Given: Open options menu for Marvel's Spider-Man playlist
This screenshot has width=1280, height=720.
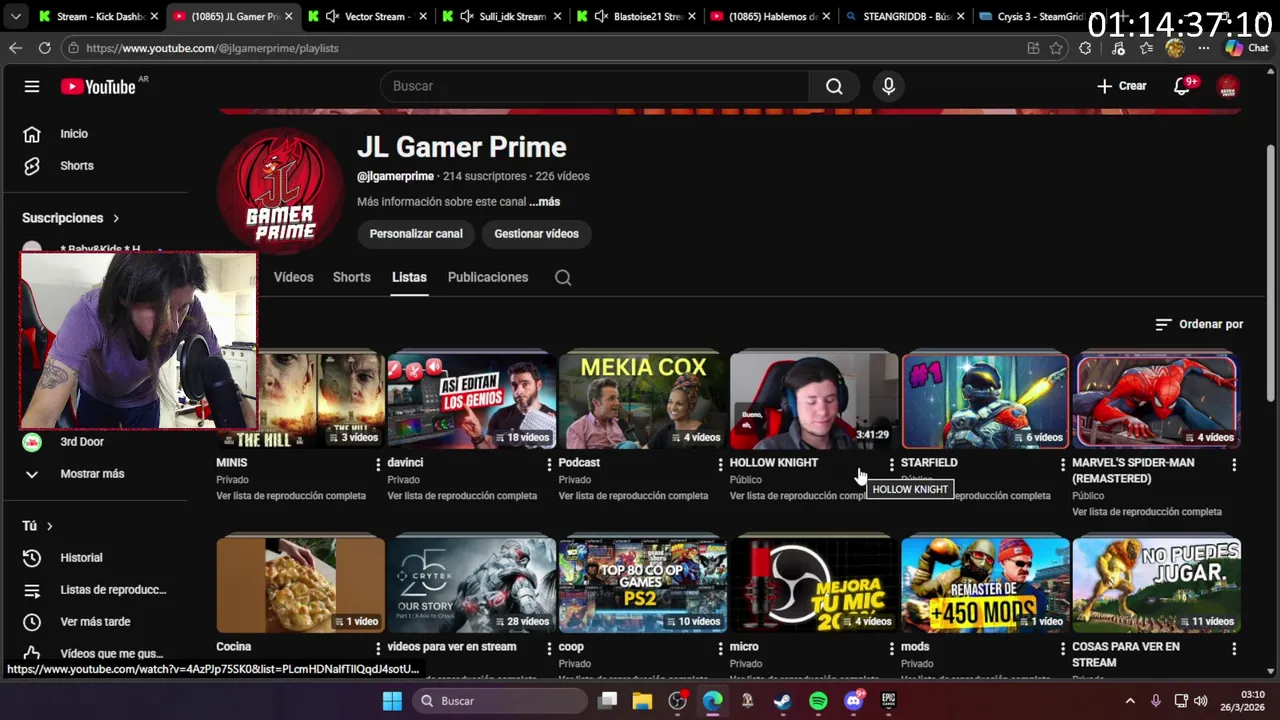Looking at the screenshot, I should (x=1234, y=464).
